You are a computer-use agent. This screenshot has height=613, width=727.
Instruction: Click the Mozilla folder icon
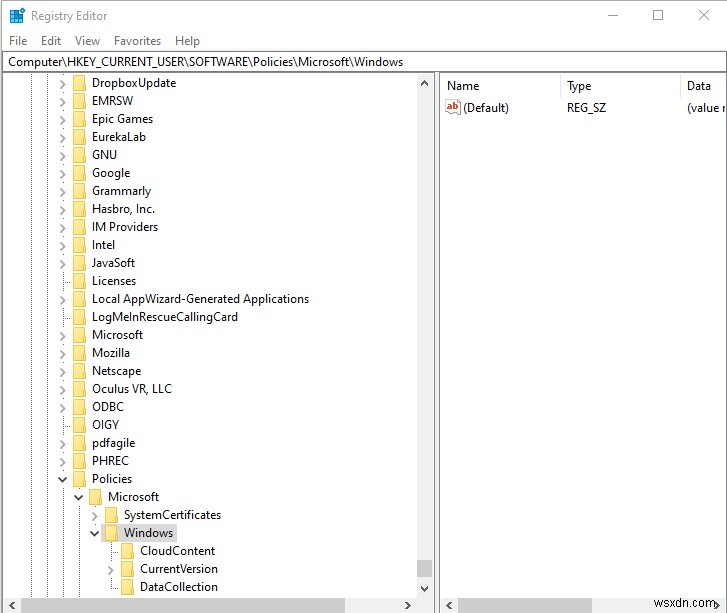point(80,353)
